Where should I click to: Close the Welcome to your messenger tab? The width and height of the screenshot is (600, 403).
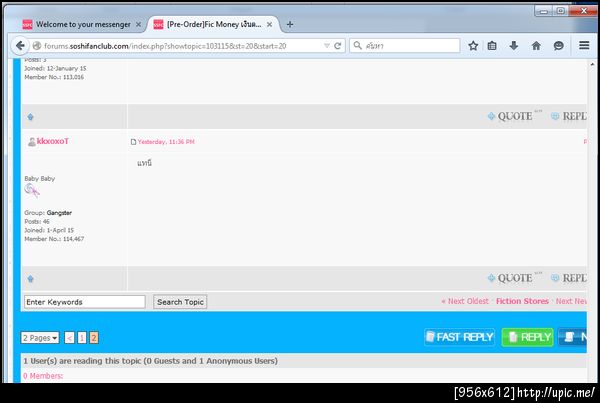click(139, 24)
